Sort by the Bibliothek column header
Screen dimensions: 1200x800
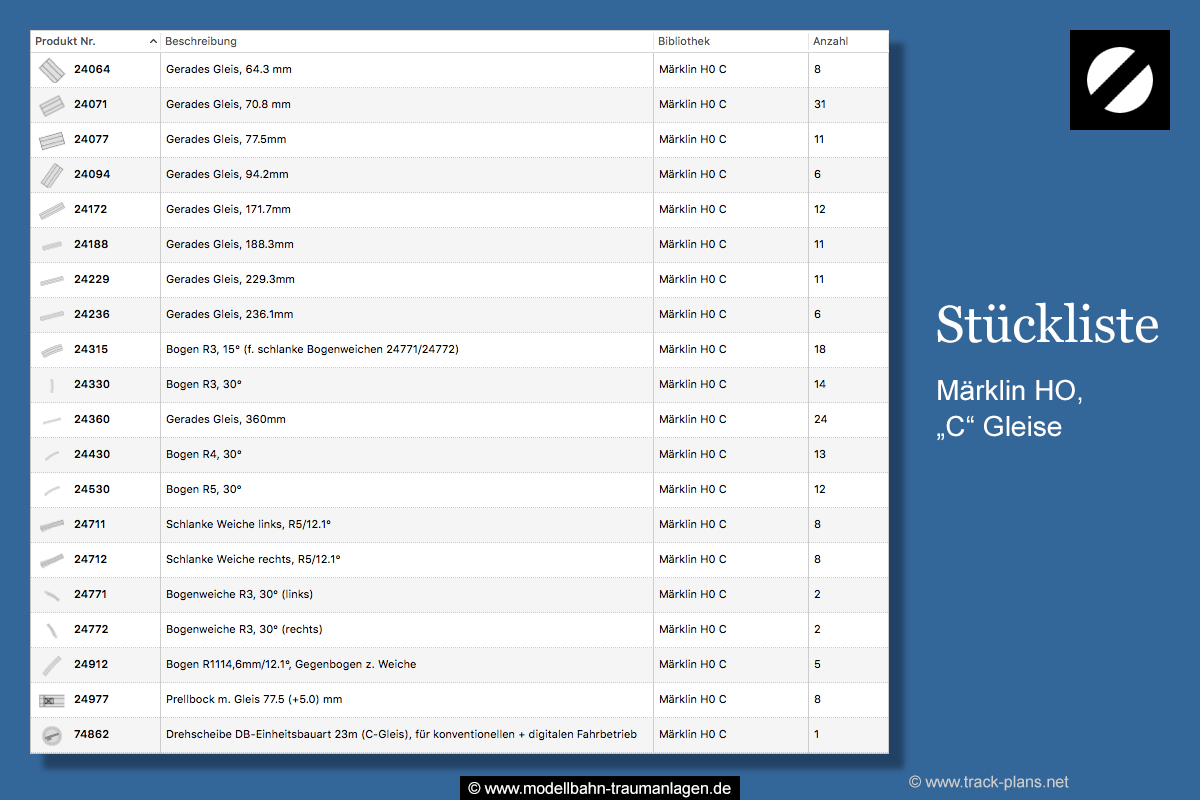[731, 41]
